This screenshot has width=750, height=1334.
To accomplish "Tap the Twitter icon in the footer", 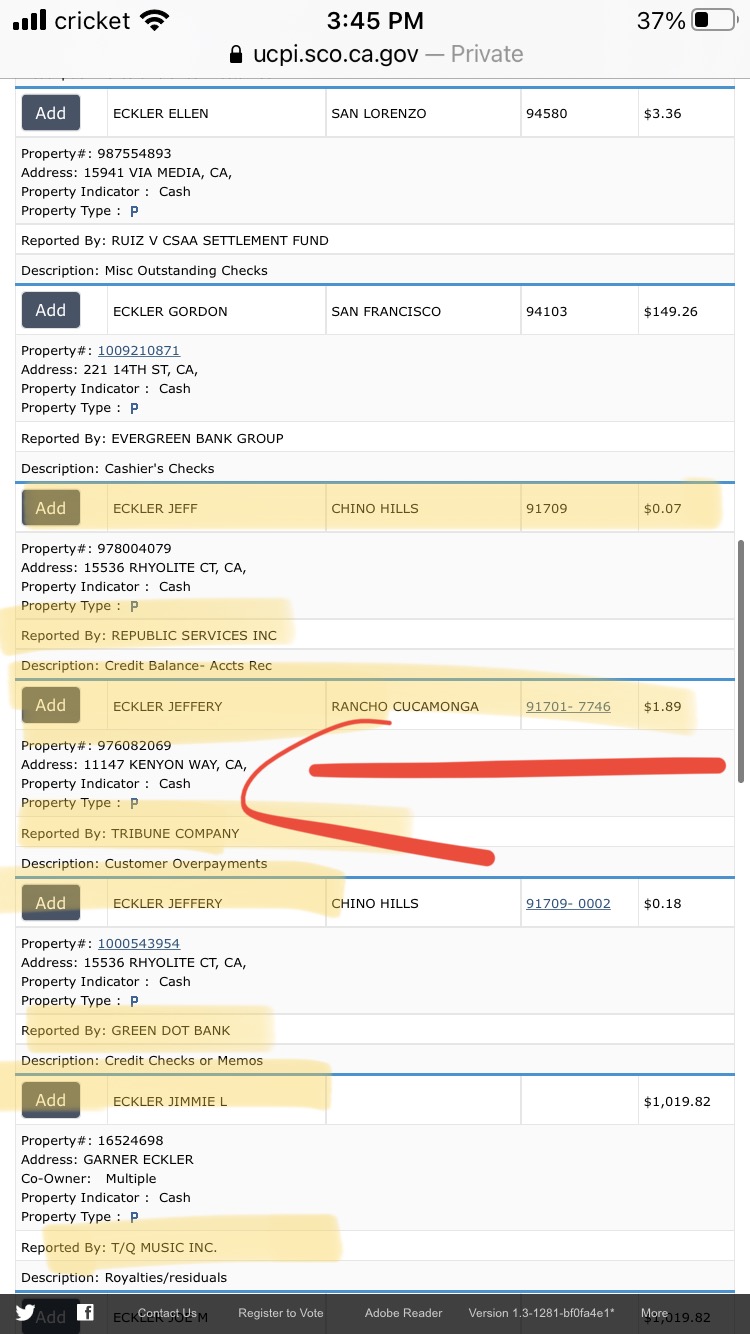I will (25, 1312).
